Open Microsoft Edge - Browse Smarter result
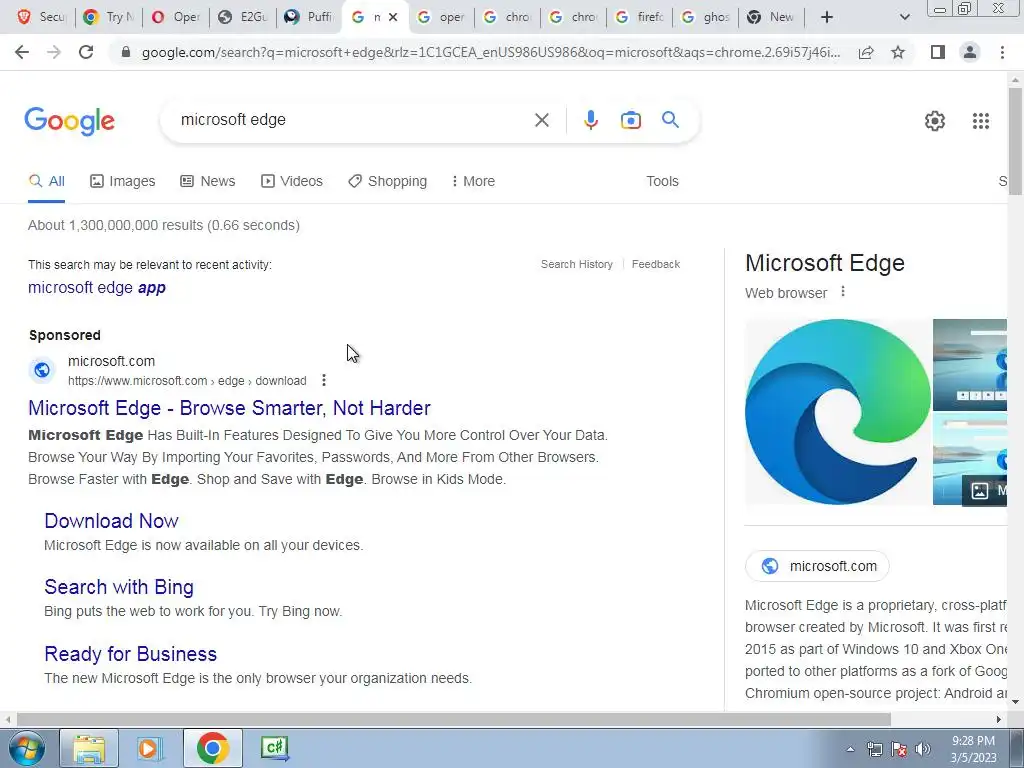 (x=229, y=408)
